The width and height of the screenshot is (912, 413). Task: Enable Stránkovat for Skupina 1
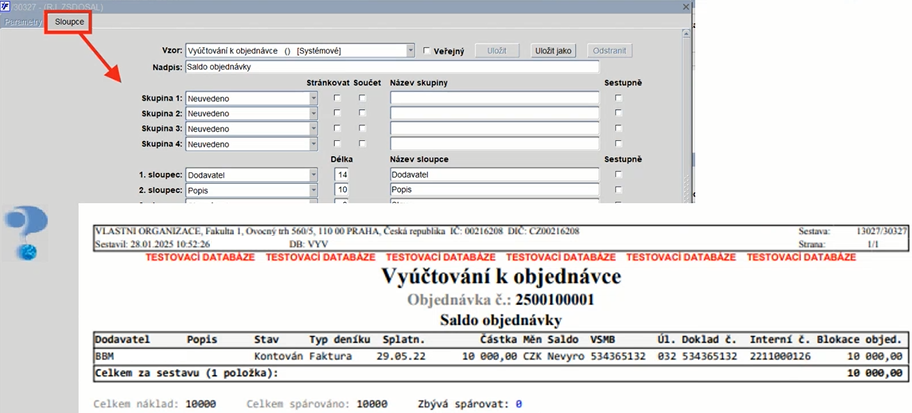[337, 98]
